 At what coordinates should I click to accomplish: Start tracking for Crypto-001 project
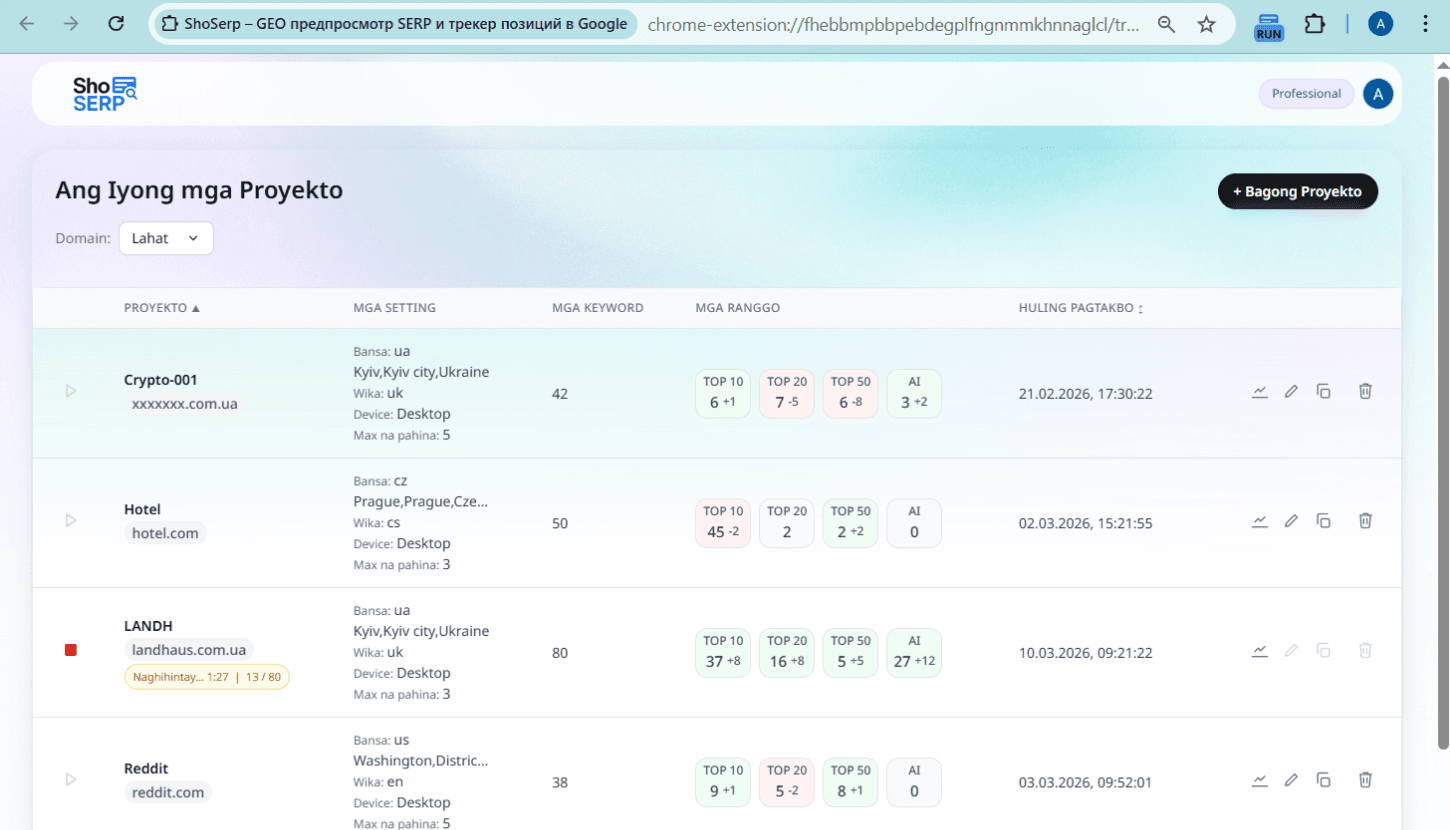[71, 391]
